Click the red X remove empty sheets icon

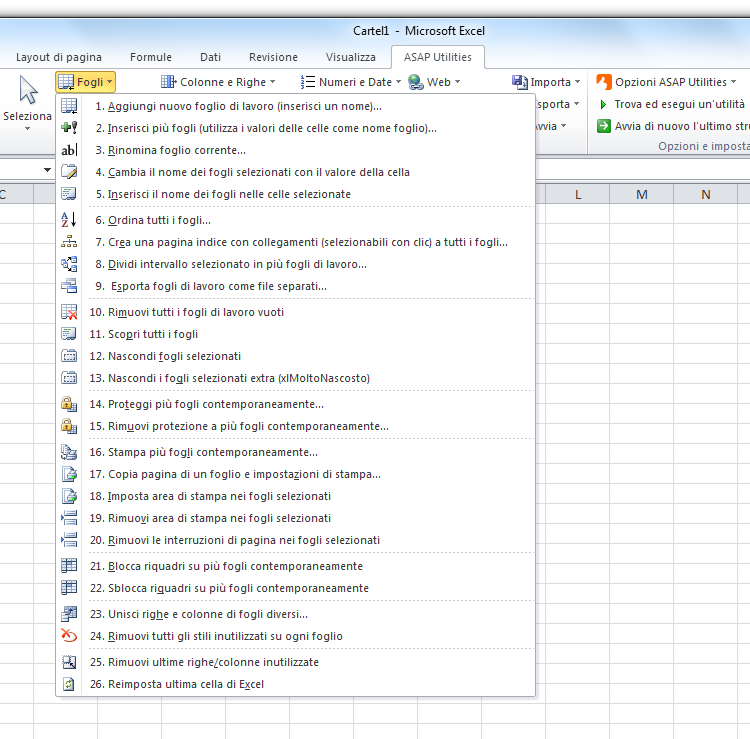pyautogui.click(x=69, y=312)
